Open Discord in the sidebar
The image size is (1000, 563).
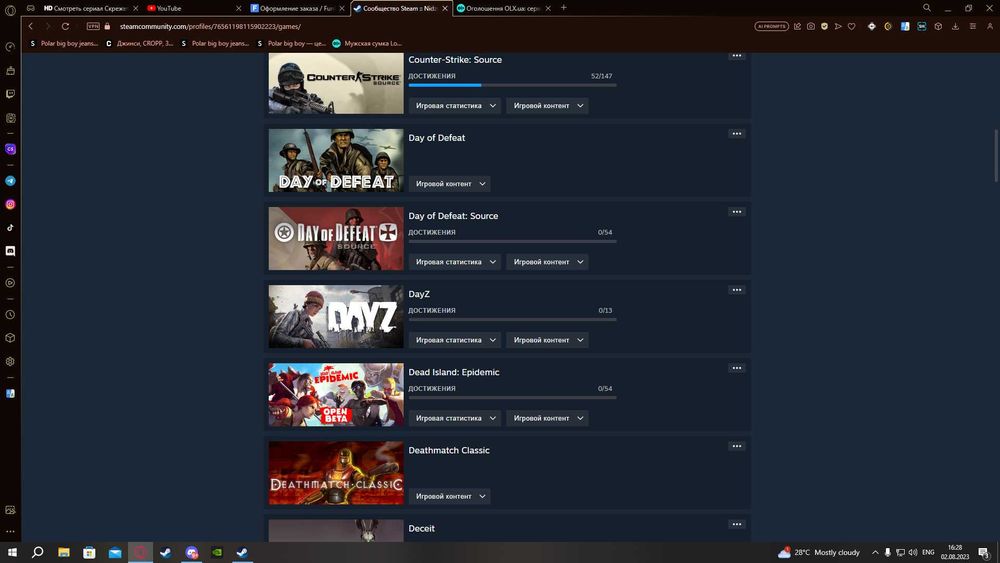click(10, 251)
